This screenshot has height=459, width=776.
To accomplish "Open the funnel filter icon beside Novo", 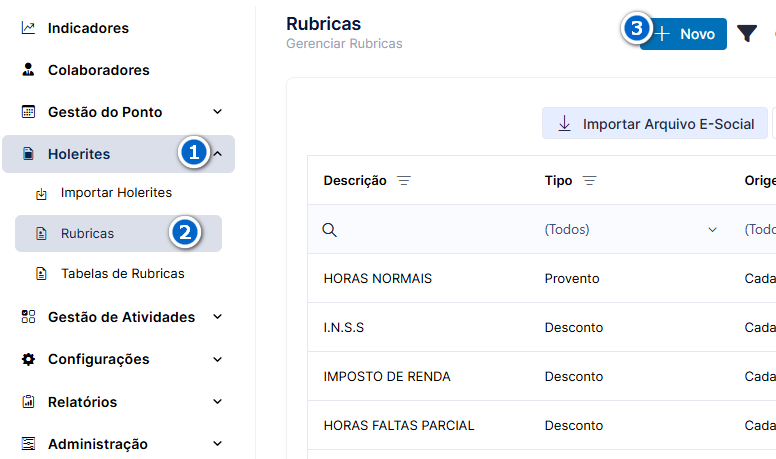I will pos(747,34).
